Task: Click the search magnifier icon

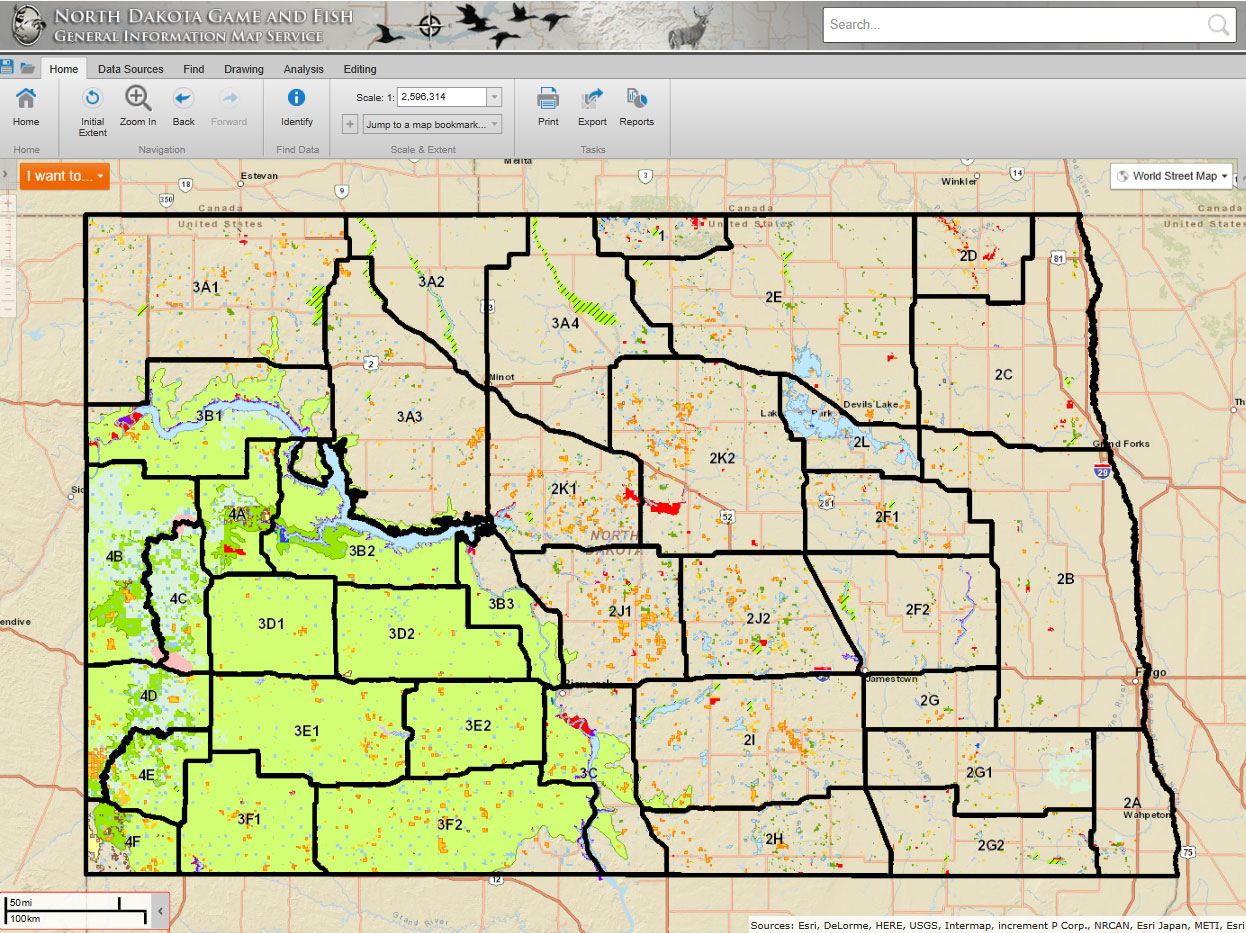Action: [1218, 25]
